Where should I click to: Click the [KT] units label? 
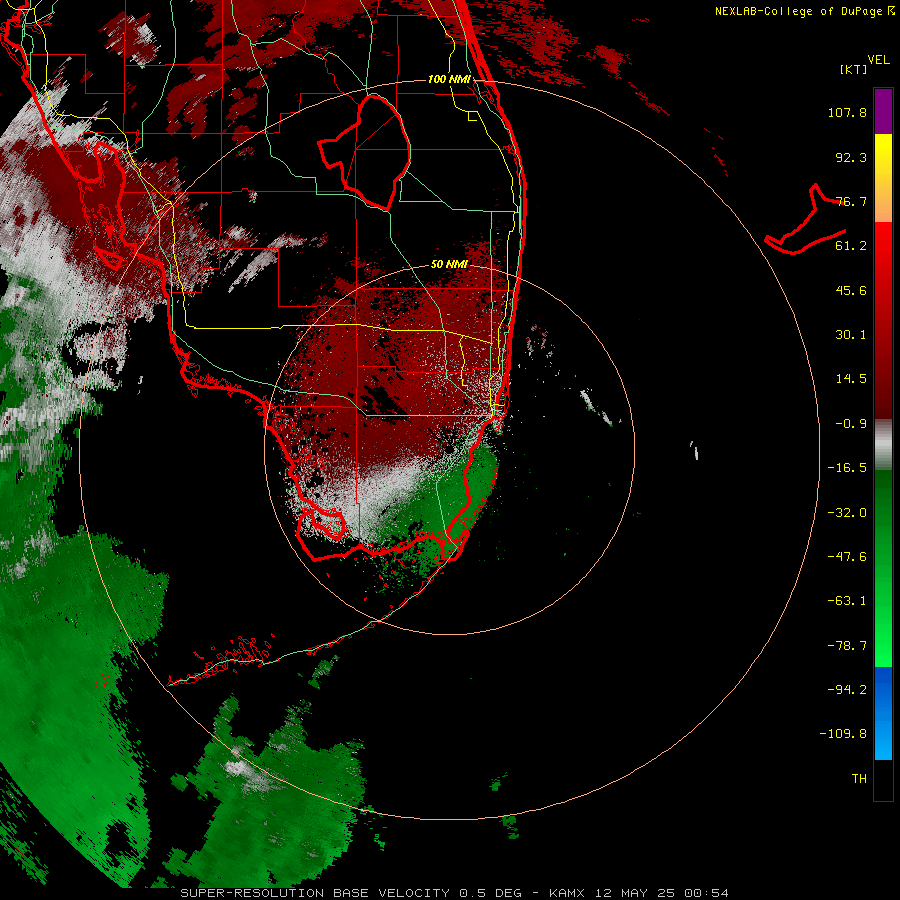(x=853, y=69)
